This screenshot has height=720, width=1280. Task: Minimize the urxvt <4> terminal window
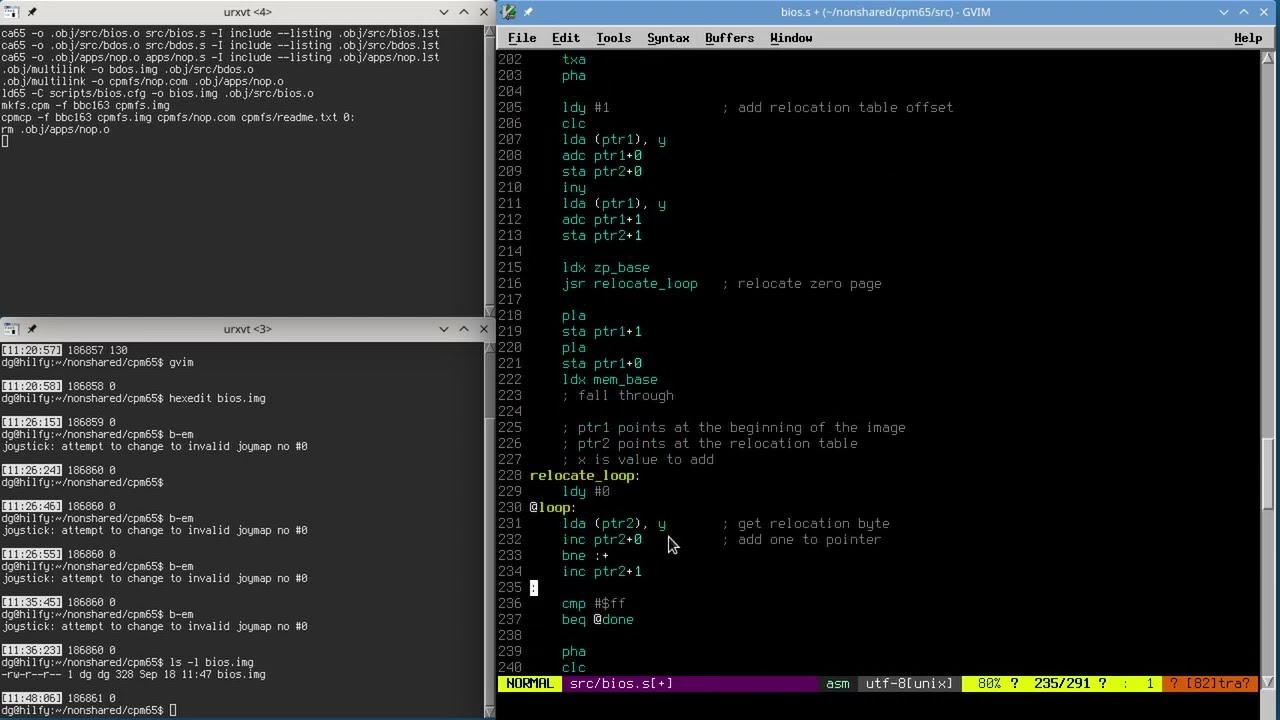[x=444, y=12]
